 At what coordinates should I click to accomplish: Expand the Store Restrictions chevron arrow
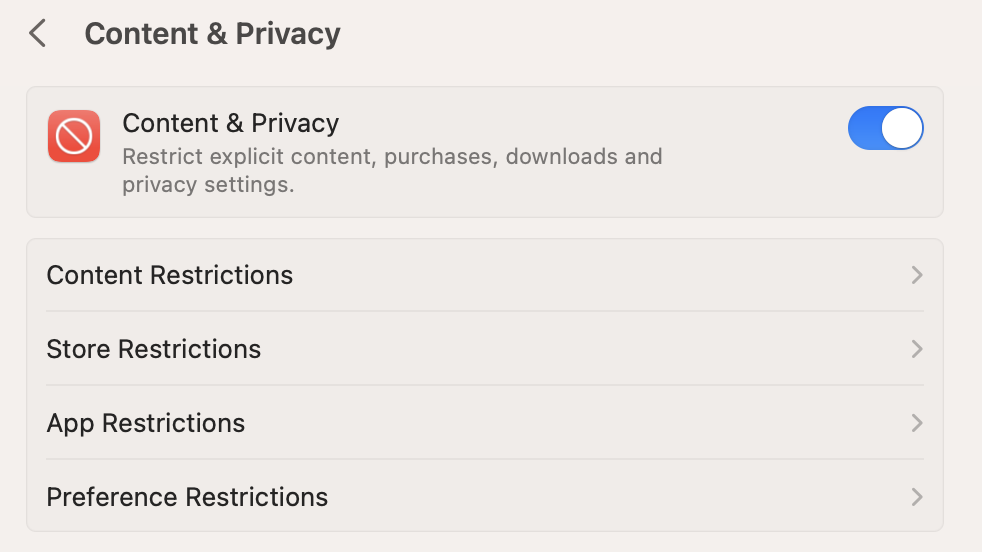917,349
